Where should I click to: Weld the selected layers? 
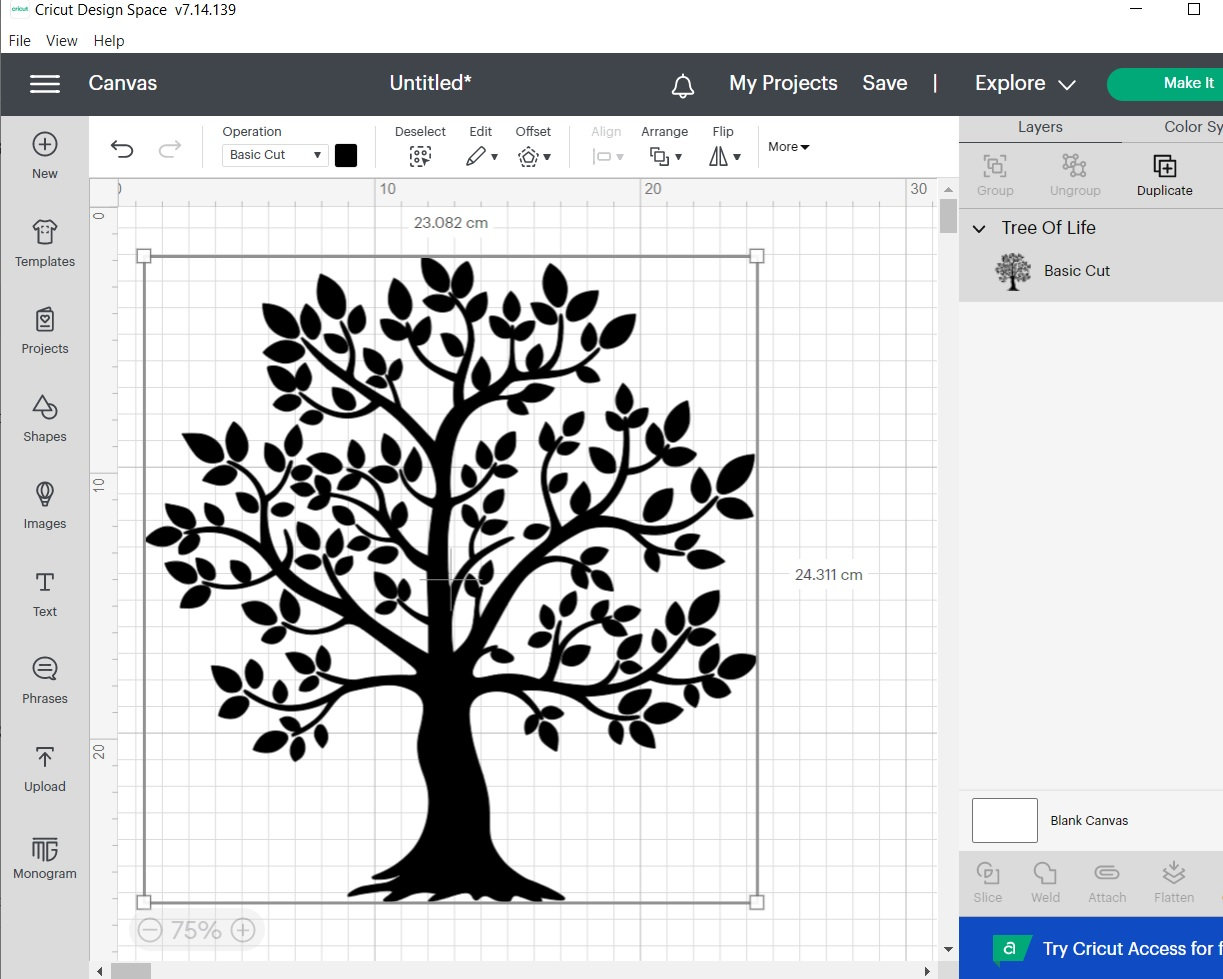click(1045, 881)
